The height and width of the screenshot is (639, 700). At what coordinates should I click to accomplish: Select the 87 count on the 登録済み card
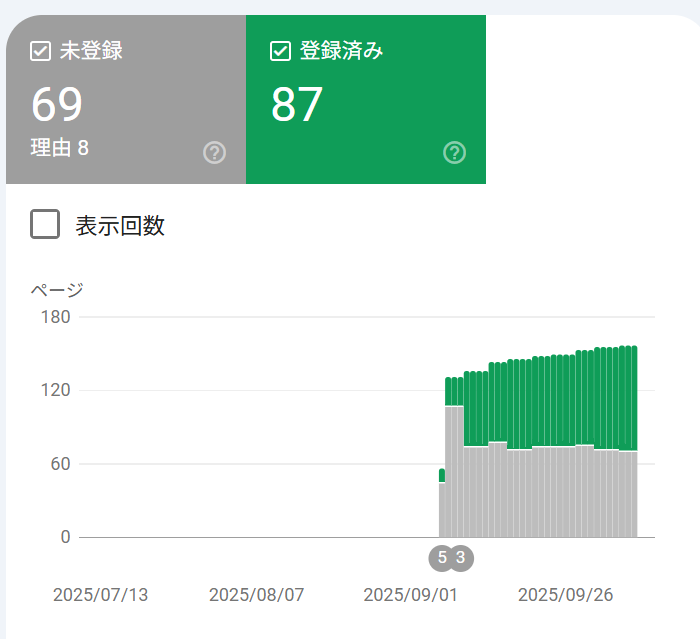pyautogui.click(x=297, y=105)
